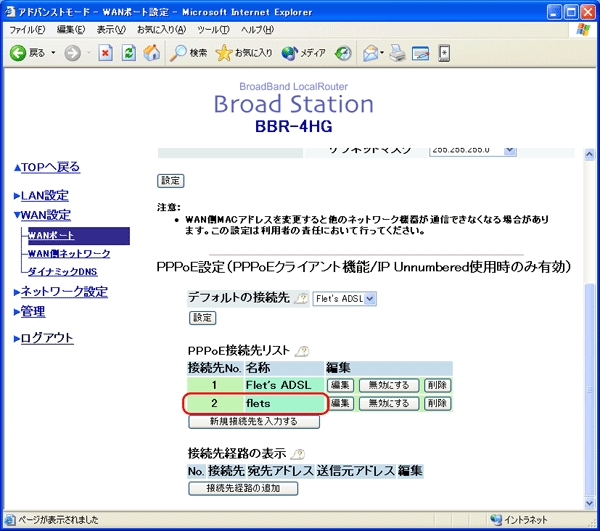
Task: Open the ファイル(F) menu
Action: 27,29
